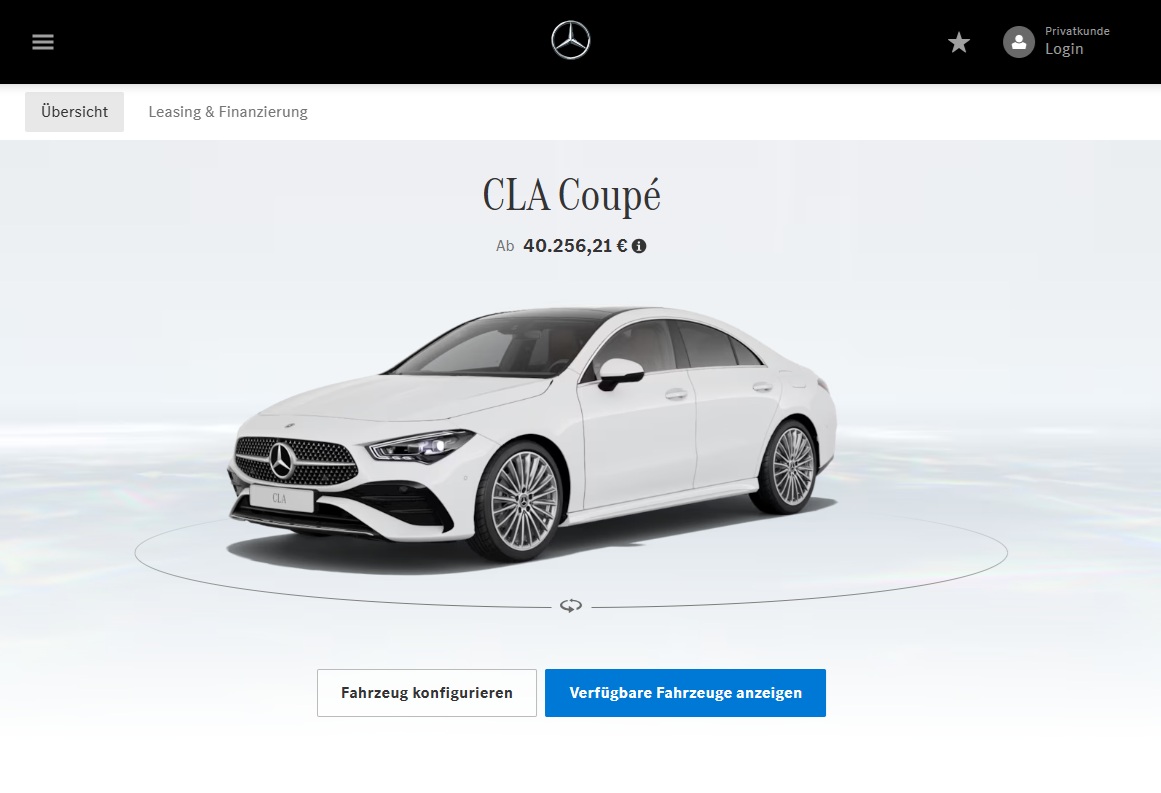
Task: Open the hamburger menu icon
Action: 43,42
